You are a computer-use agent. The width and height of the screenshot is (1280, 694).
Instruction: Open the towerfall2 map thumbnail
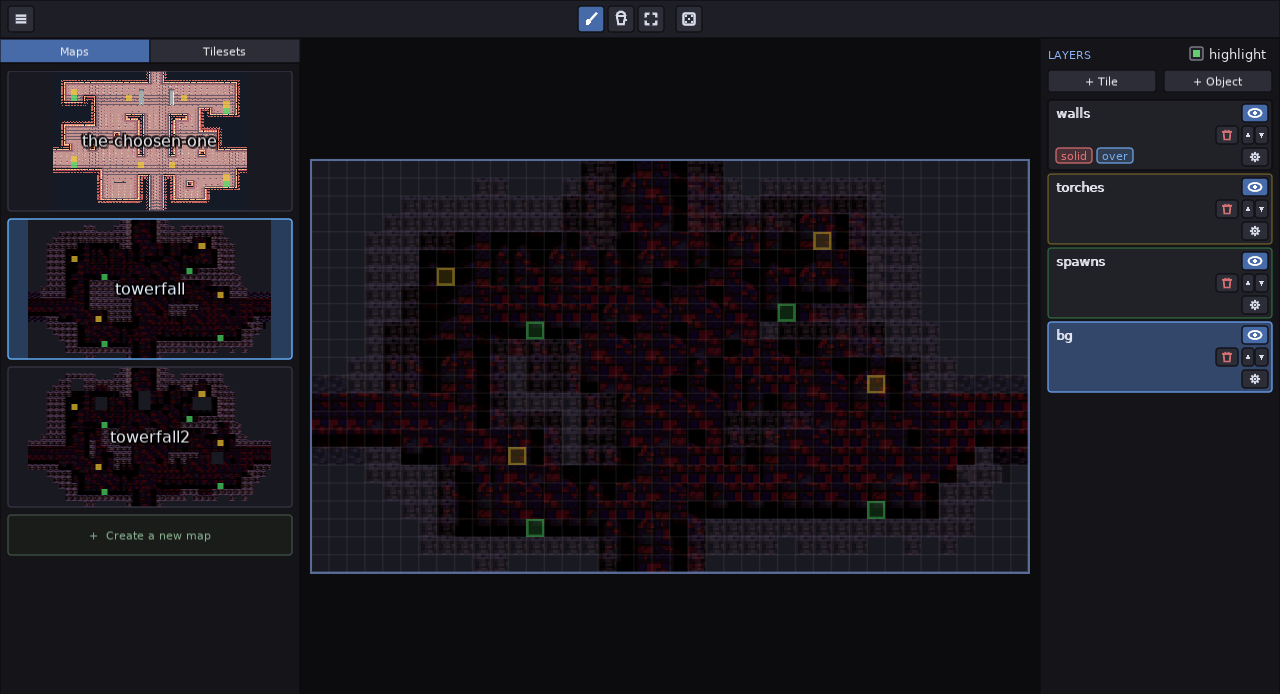150,437
